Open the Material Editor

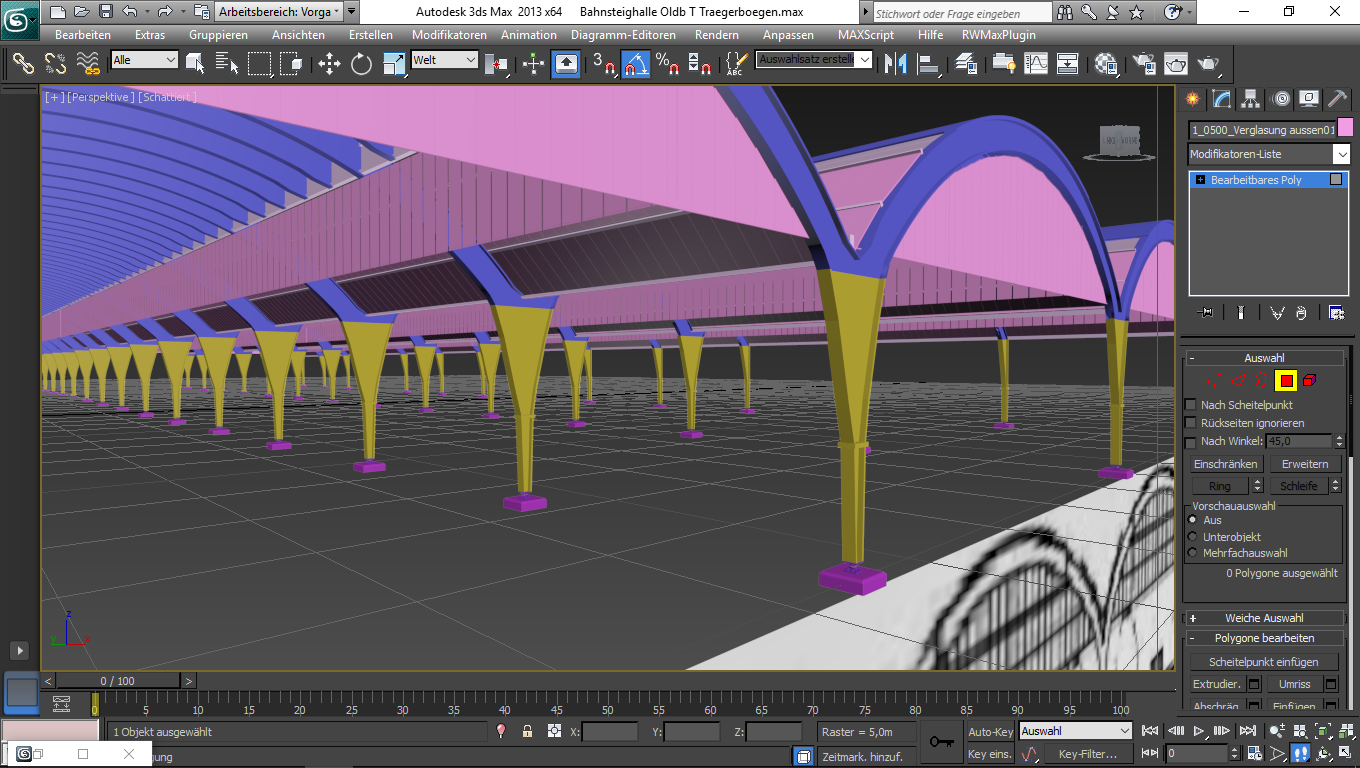1106,64
